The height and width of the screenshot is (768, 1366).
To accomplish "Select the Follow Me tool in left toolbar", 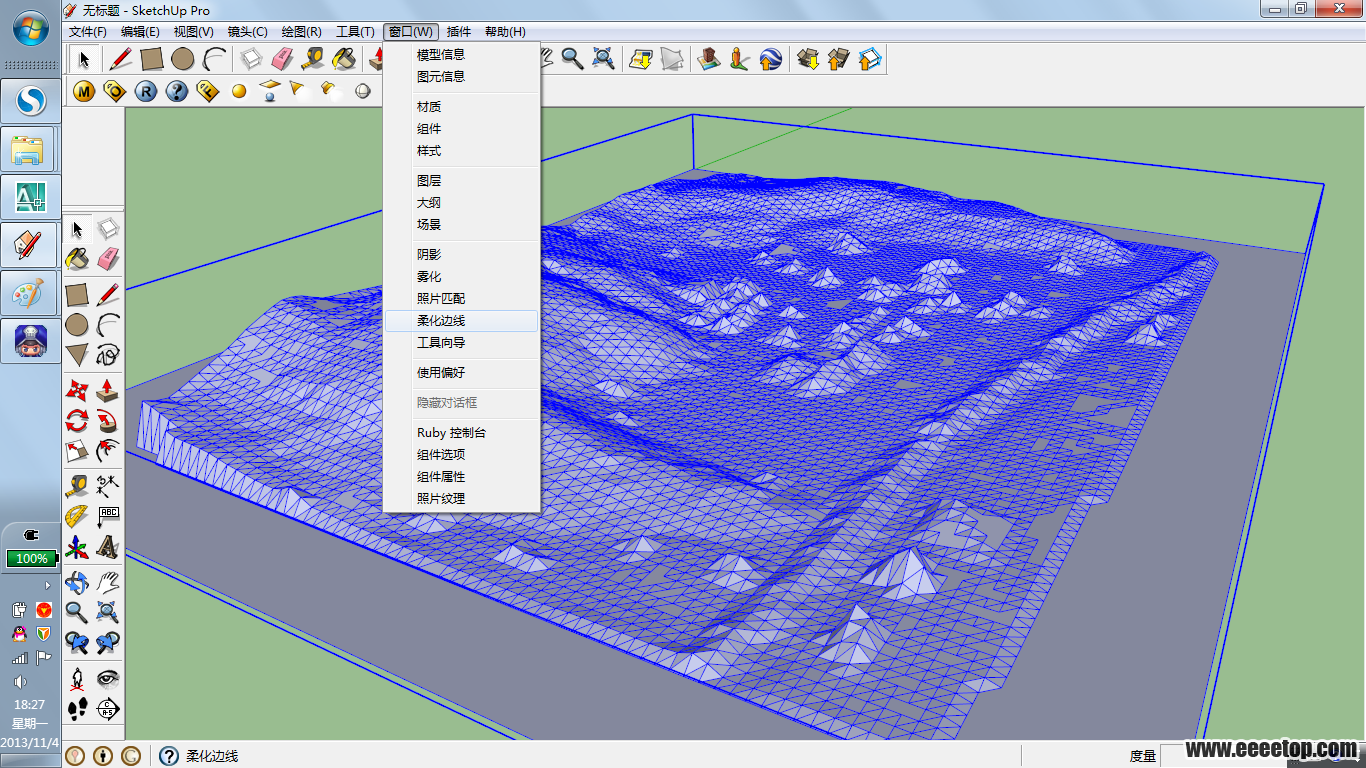I will click(108, 420).
